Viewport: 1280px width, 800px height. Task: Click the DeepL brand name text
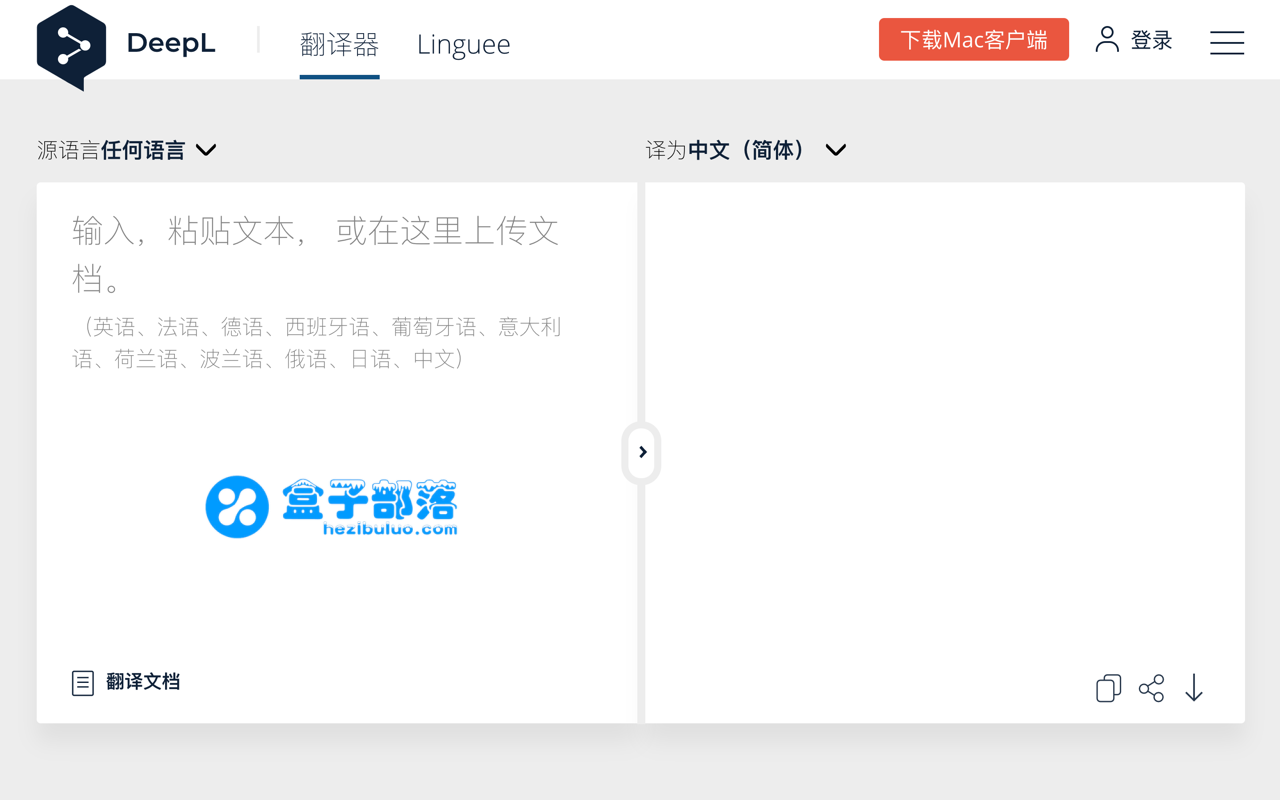point(171,44)
